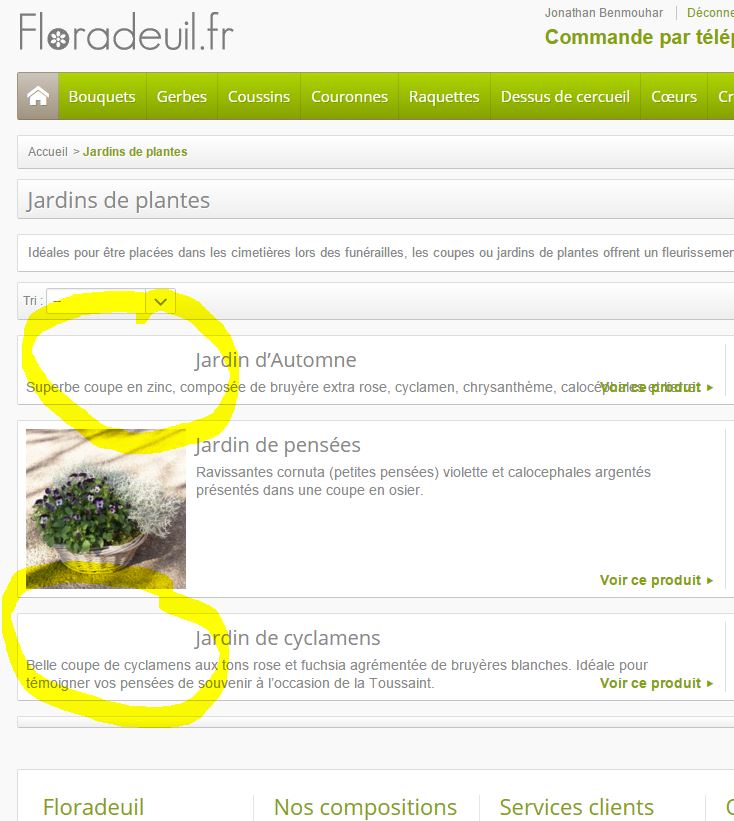Open the Tri sorting dropdown
The width and height of the screenshot is (734, 821).
click(110, 301)
